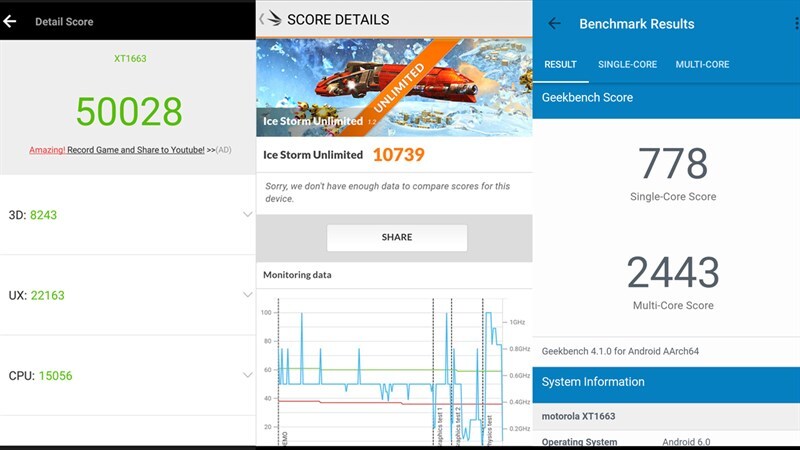Click the CPU score value 15056
This screenshot has width=800, height=450.
[x=56, y=376]
